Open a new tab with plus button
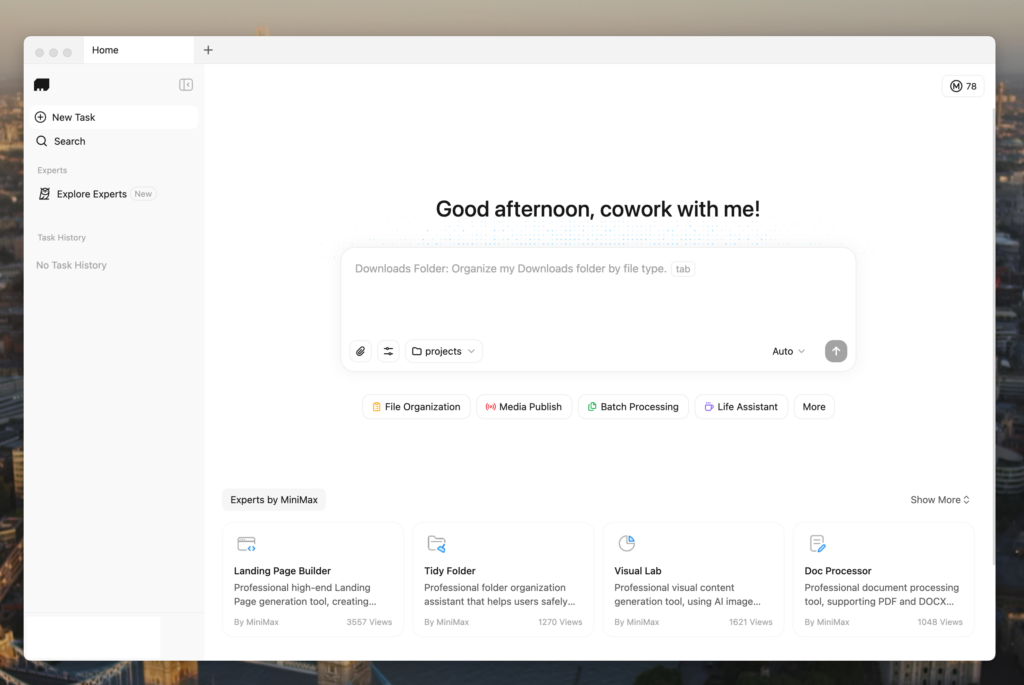The width and height of the screenshot is (1024, 685). pyautogui.click(x=208, y=50)
